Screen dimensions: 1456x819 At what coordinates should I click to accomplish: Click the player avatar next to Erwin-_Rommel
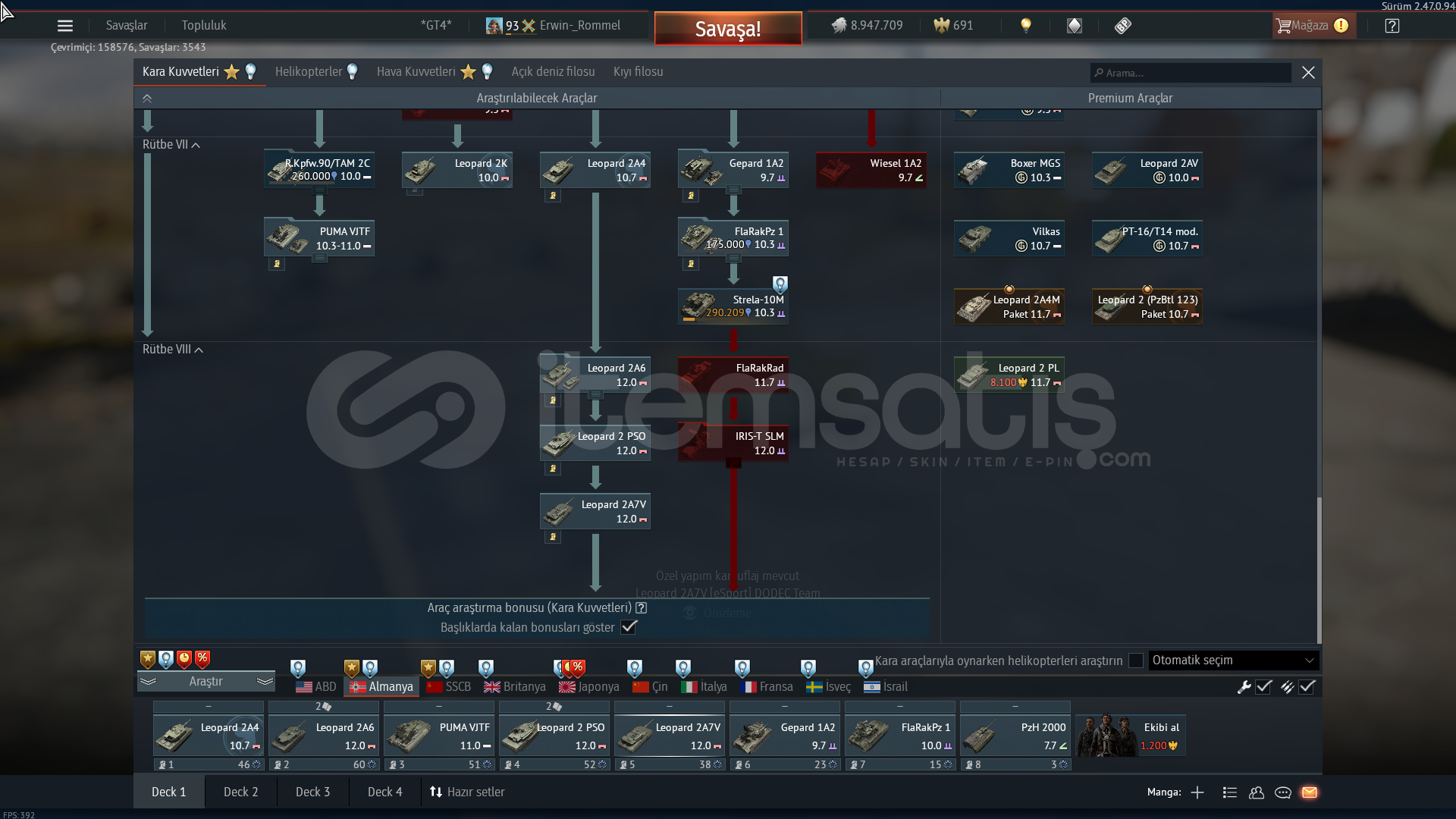coord(494,26)
